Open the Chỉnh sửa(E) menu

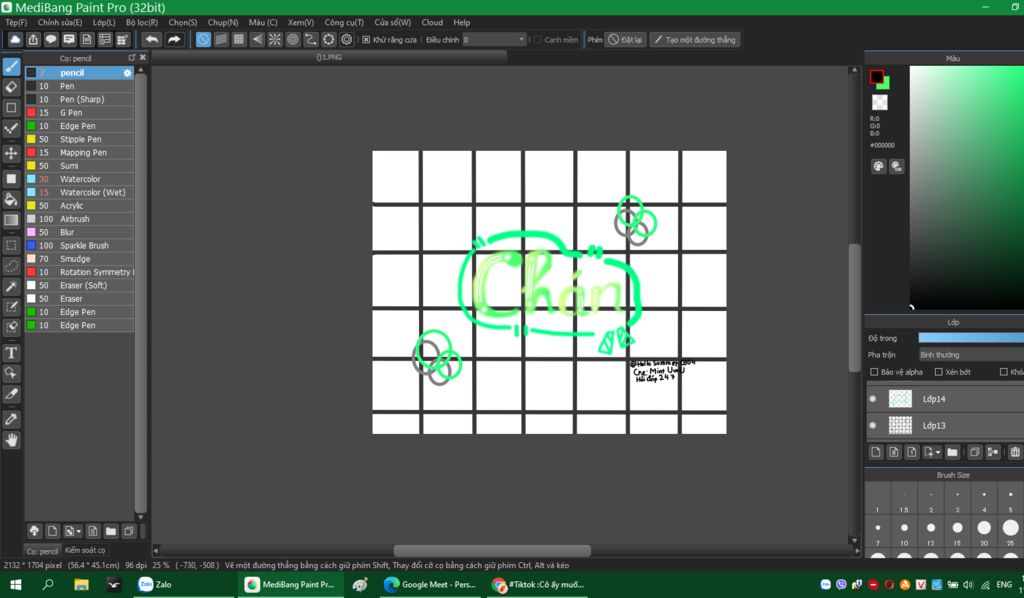pyautogui.click(x=59, y=22)
